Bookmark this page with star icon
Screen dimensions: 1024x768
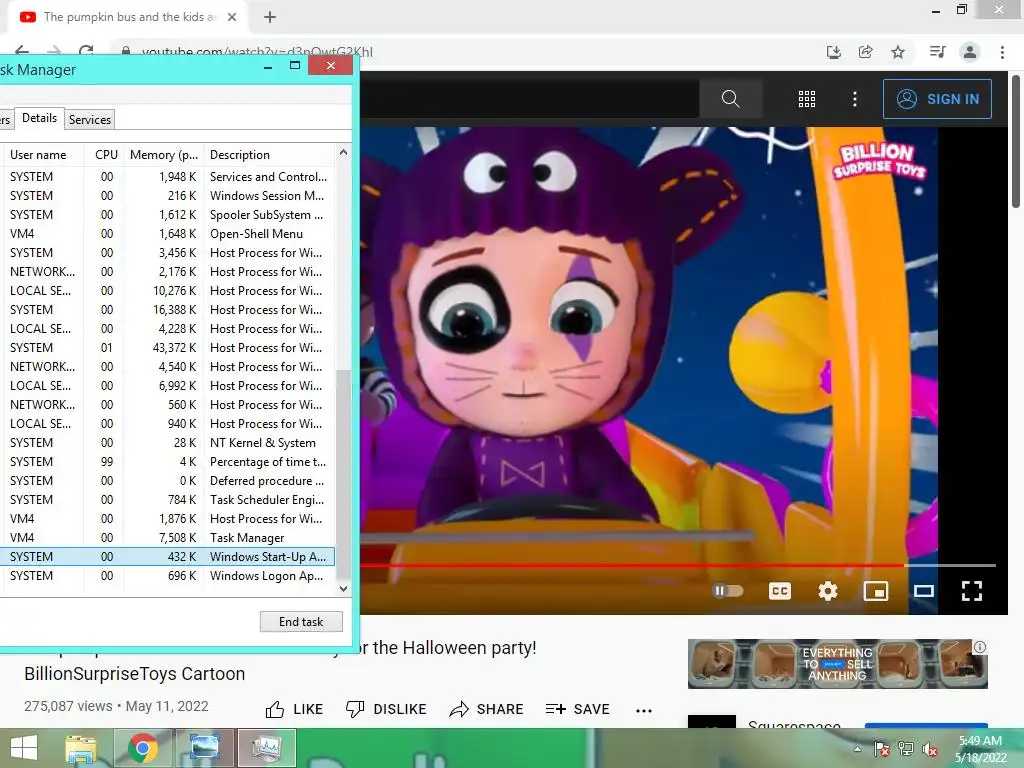tap(898, 52)
